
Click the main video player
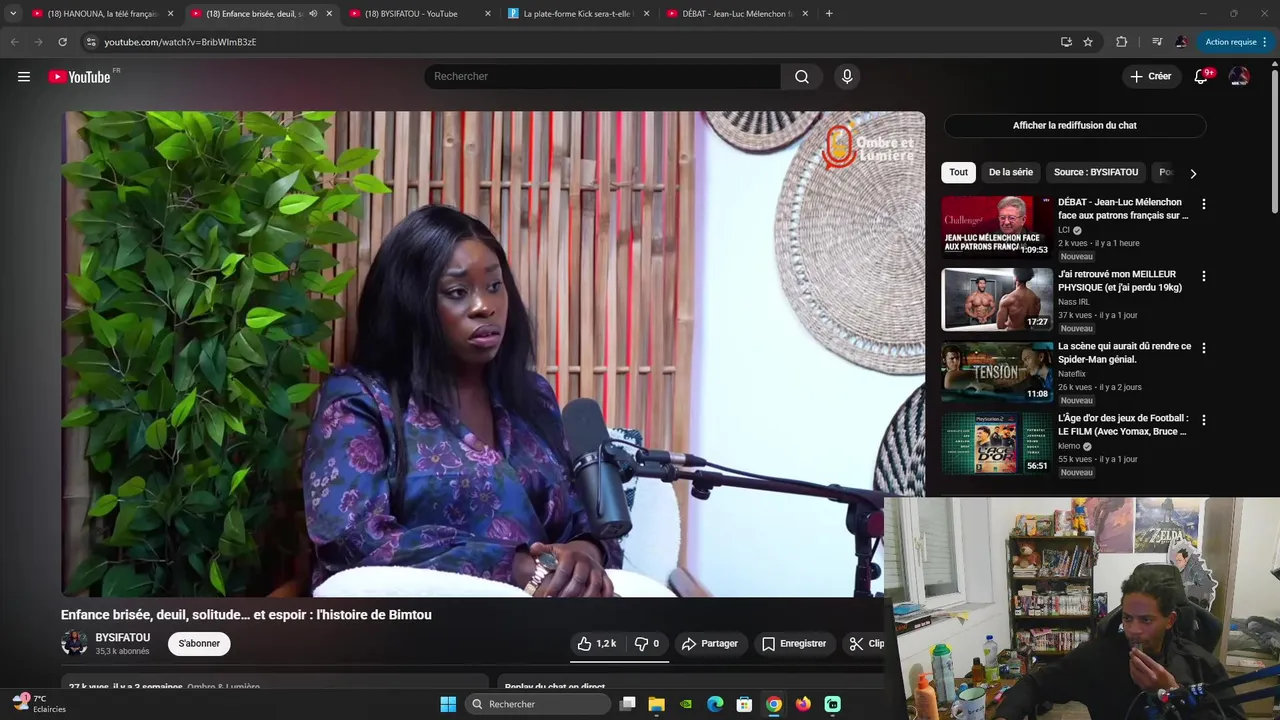(x=493, y=354)
